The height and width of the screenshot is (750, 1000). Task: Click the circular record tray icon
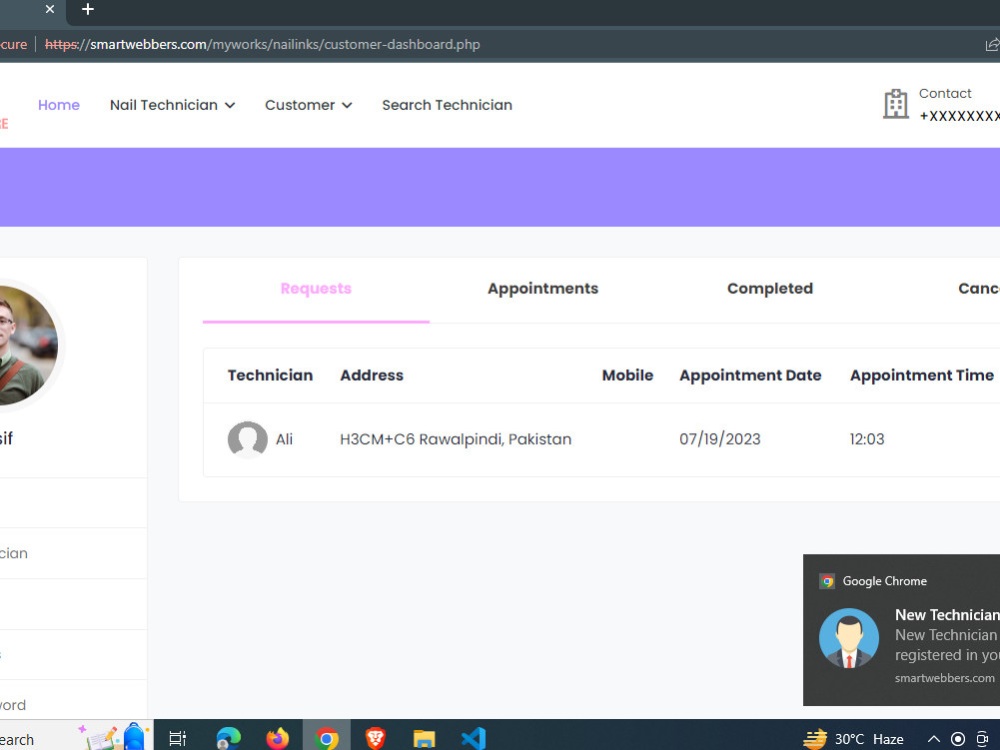(x=958, y=739)
